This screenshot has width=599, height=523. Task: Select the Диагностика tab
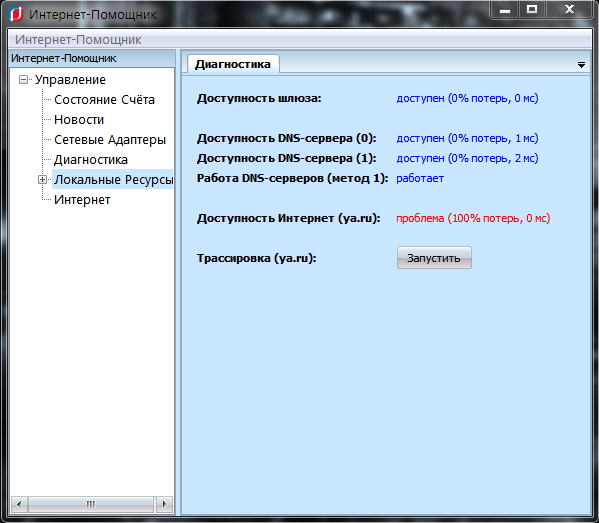coord(233,64)
